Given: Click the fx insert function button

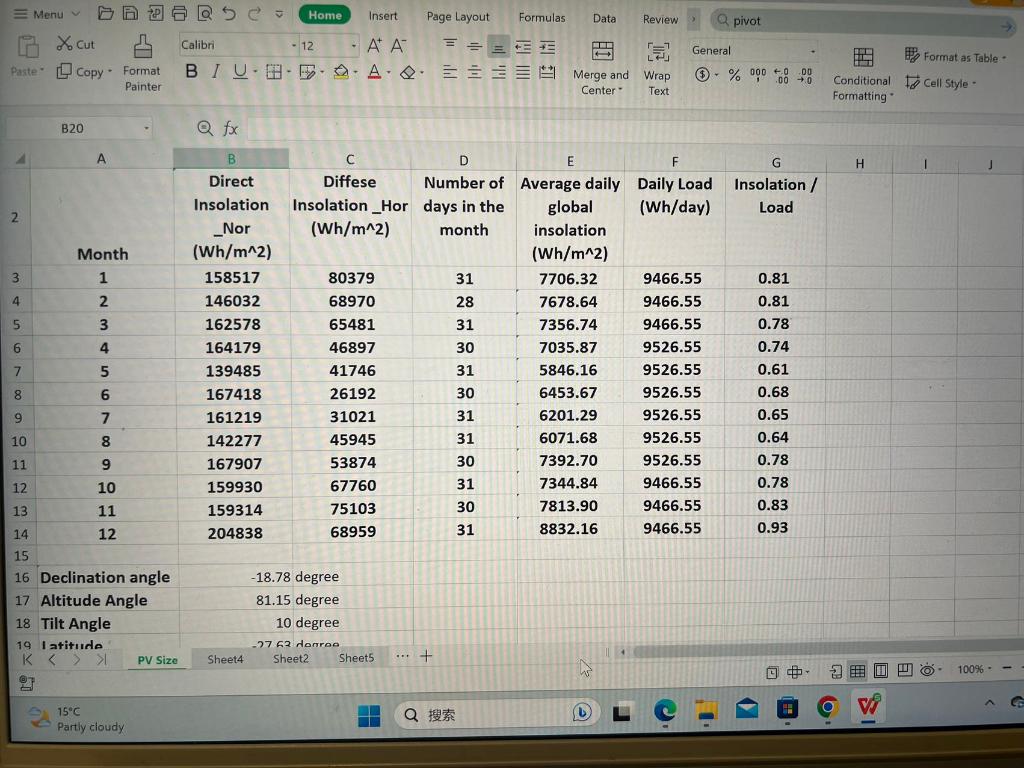Looking at the screenshot, I should click(230, 129).
